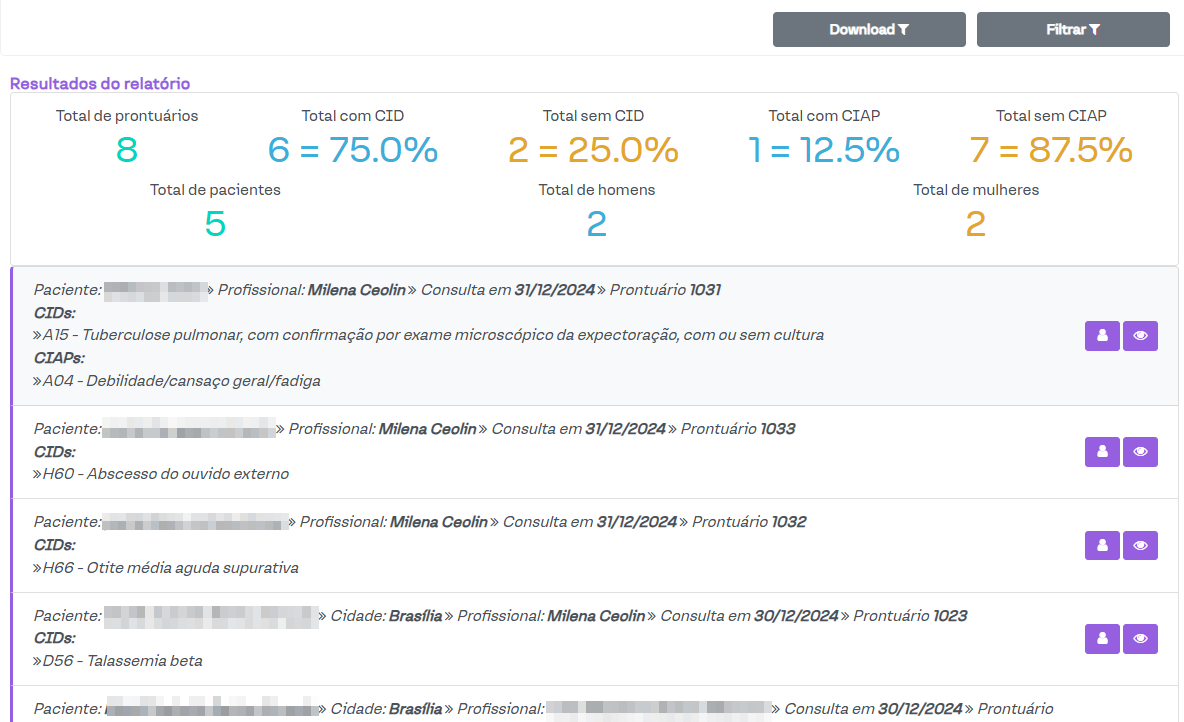Click the D56 Talassemia beta diagnosis
The image size is (1184, 722).
click(122, 661)
